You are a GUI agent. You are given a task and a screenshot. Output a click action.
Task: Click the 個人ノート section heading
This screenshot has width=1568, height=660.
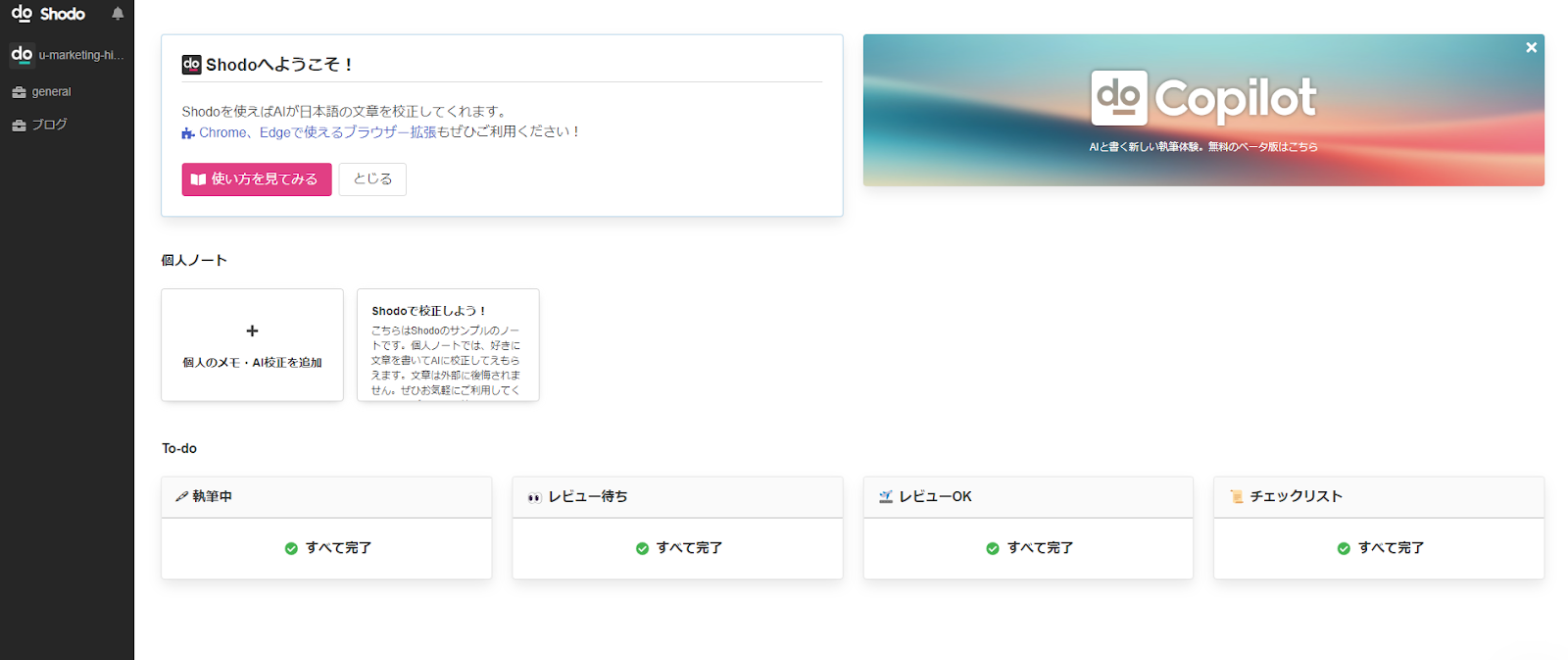(x=194, y=260)
